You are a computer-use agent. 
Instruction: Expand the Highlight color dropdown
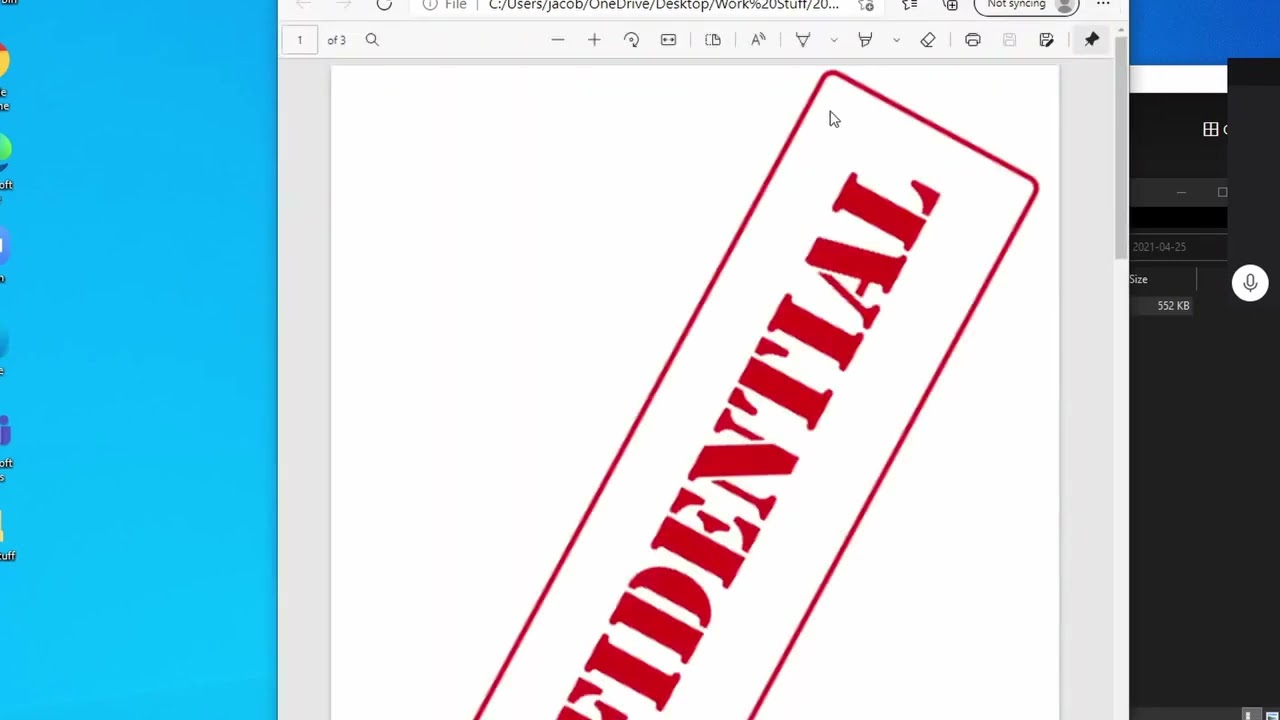point(896,40)
